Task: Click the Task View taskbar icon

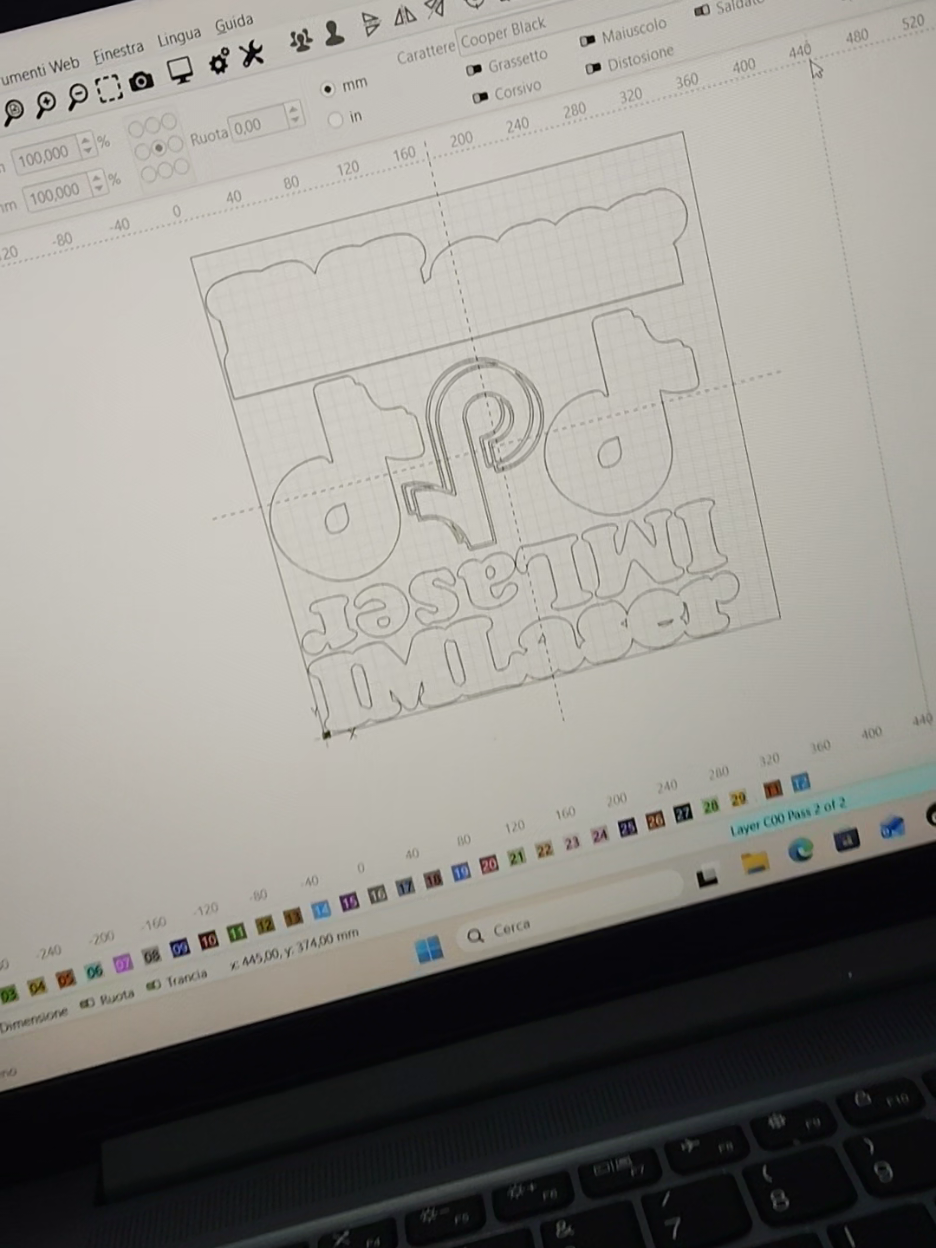Action: tap(708, 877)
